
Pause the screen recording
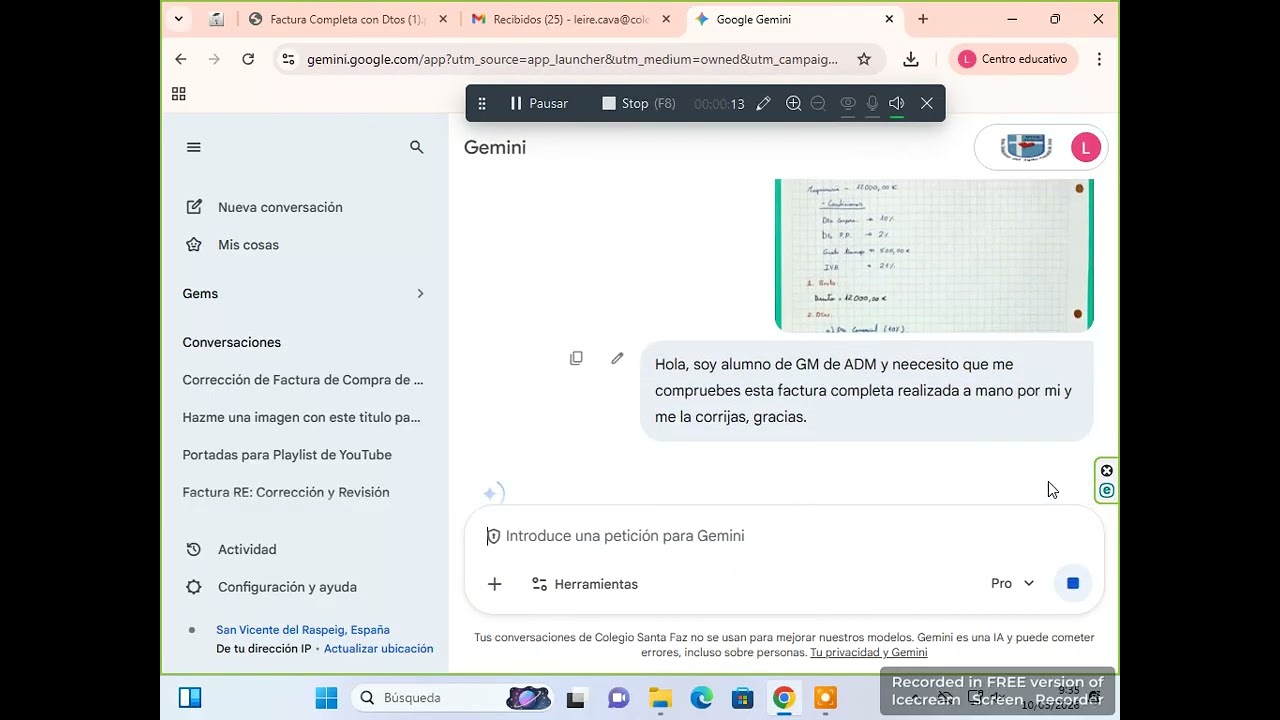(x=538, y=103)
